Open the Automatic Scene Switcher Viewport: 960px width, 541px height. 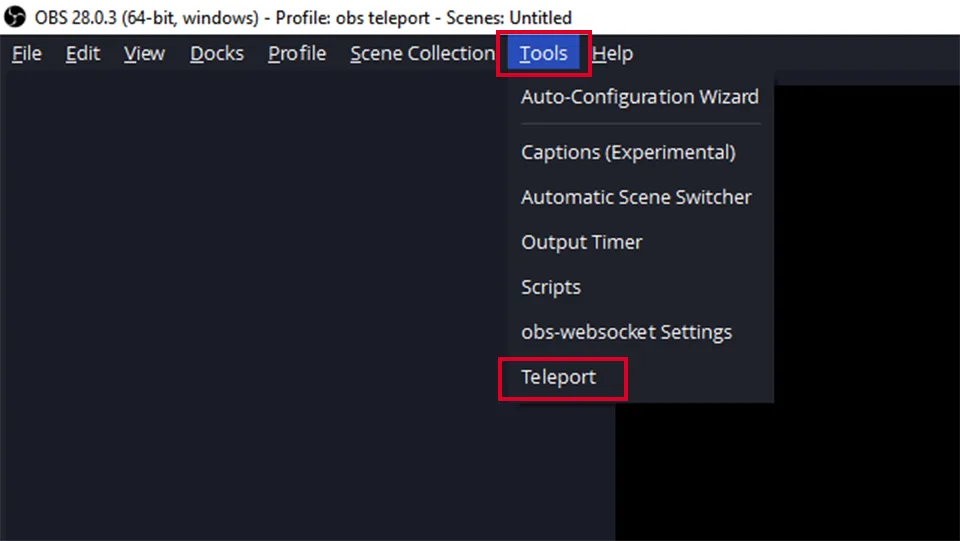pos(636,197)
